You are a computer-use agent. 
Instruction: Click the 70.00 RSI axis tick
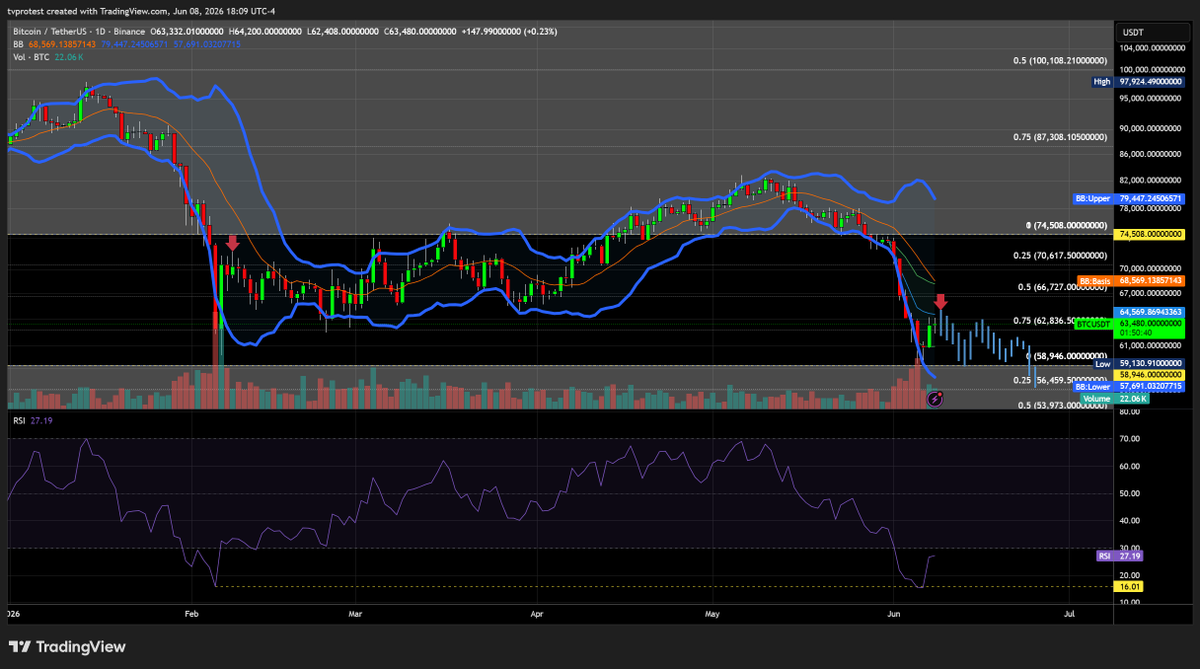coord(1131,438)
